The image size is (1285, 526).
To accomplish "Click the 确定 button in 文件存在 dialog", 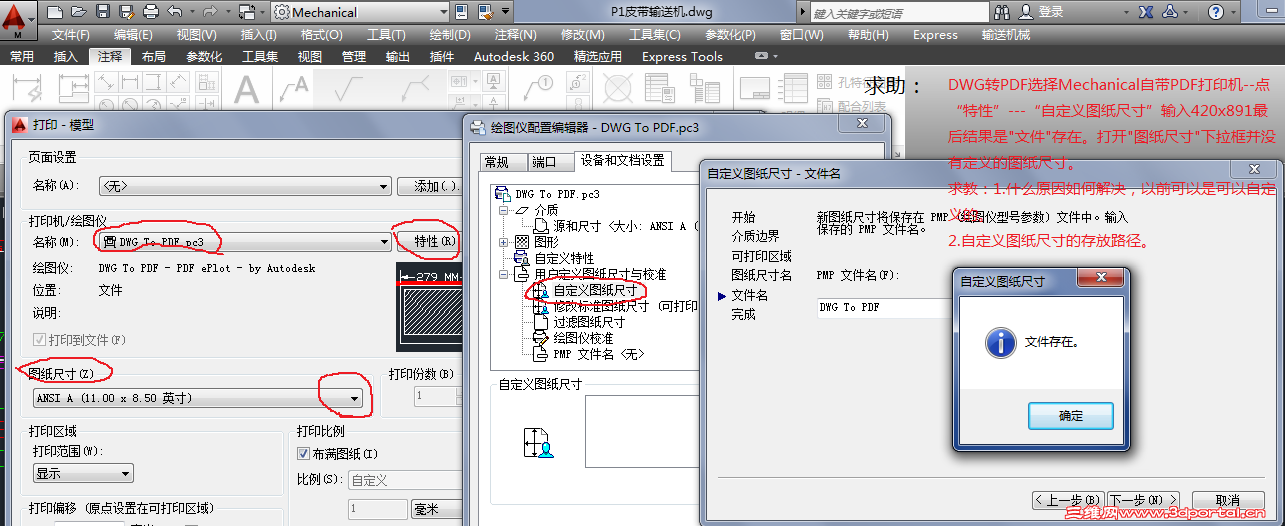I will point(1071,416).
